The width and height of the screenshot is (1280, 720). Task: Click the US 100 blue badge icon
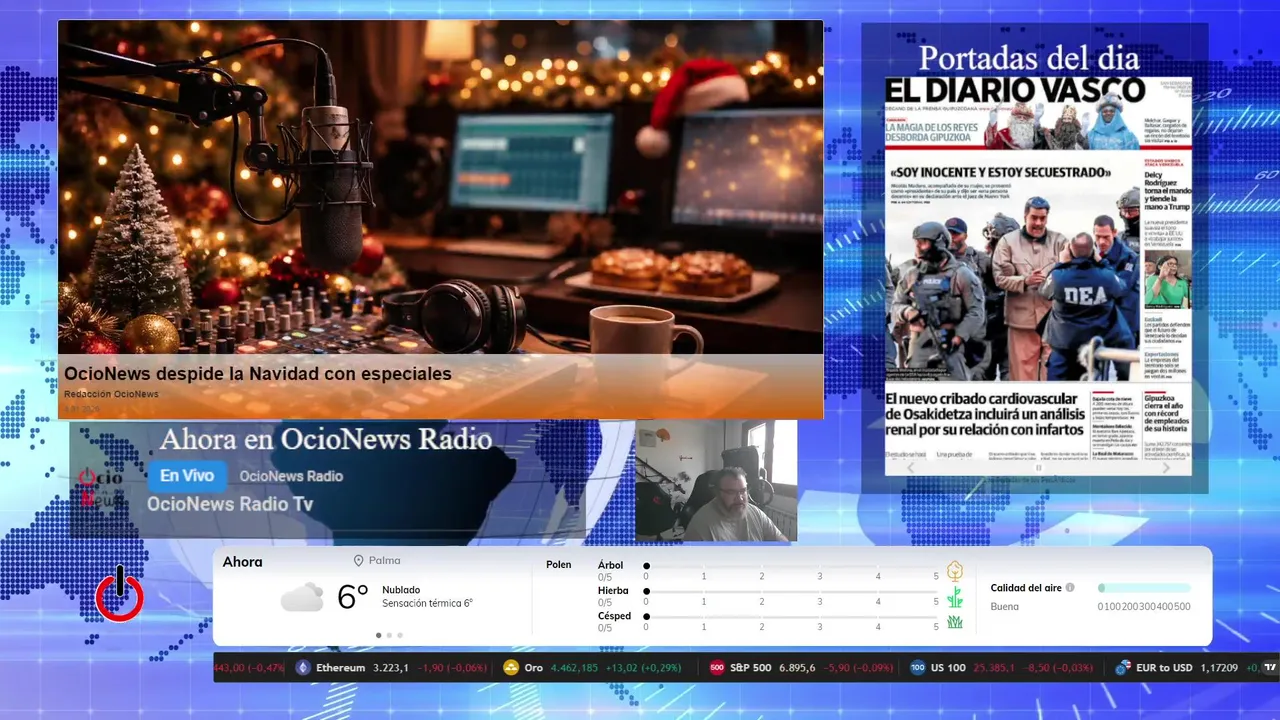click(x=918, y=668)
